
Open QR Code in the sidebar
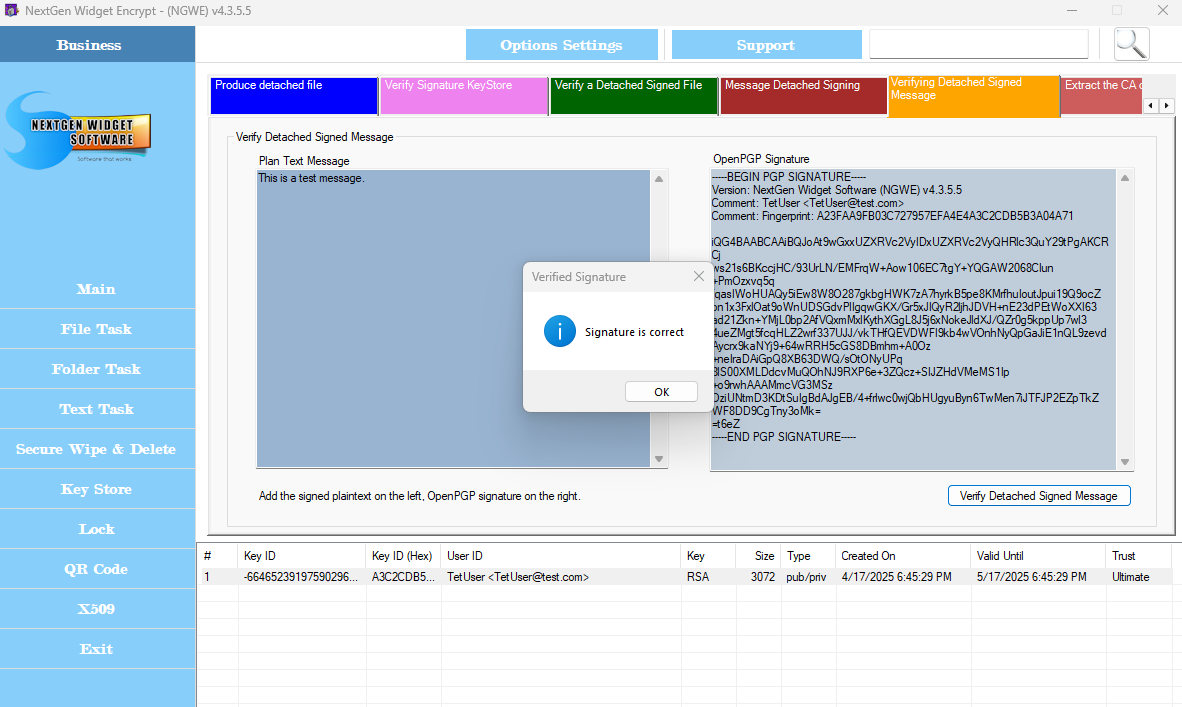click(x=97, y=569)
